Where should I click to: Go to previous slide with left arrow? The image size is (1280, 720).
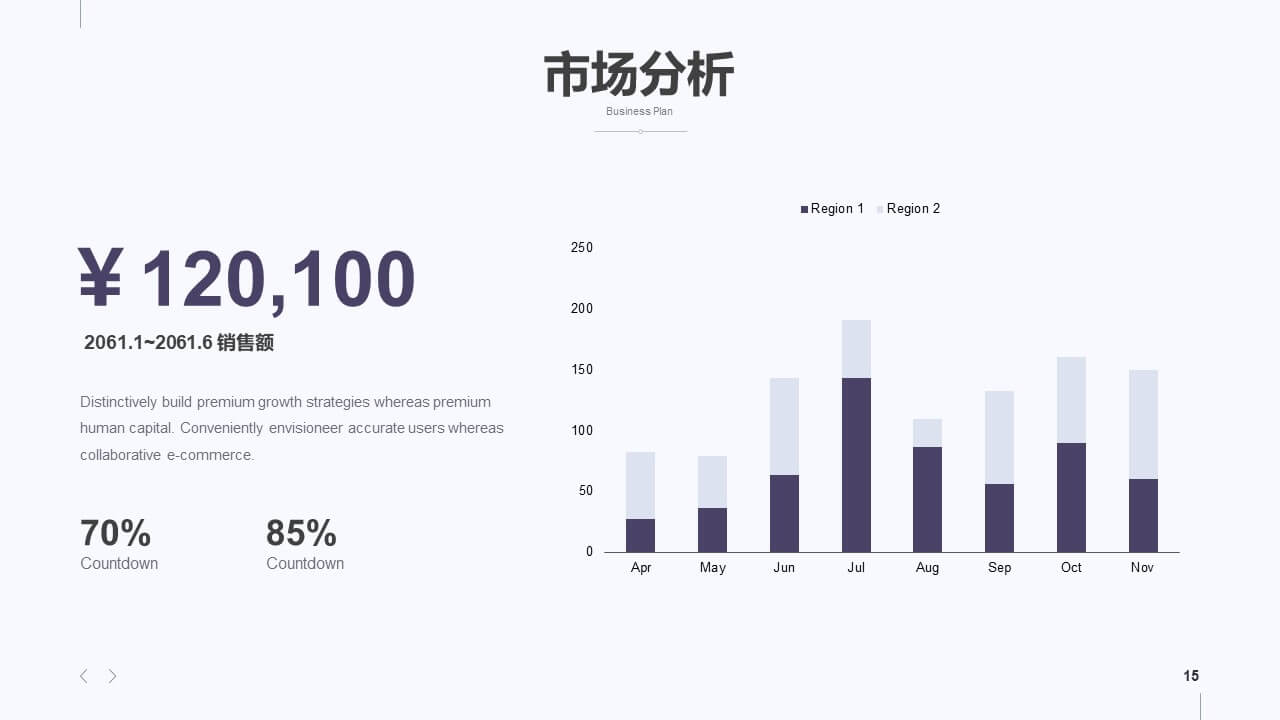click(x=84, y=676)
